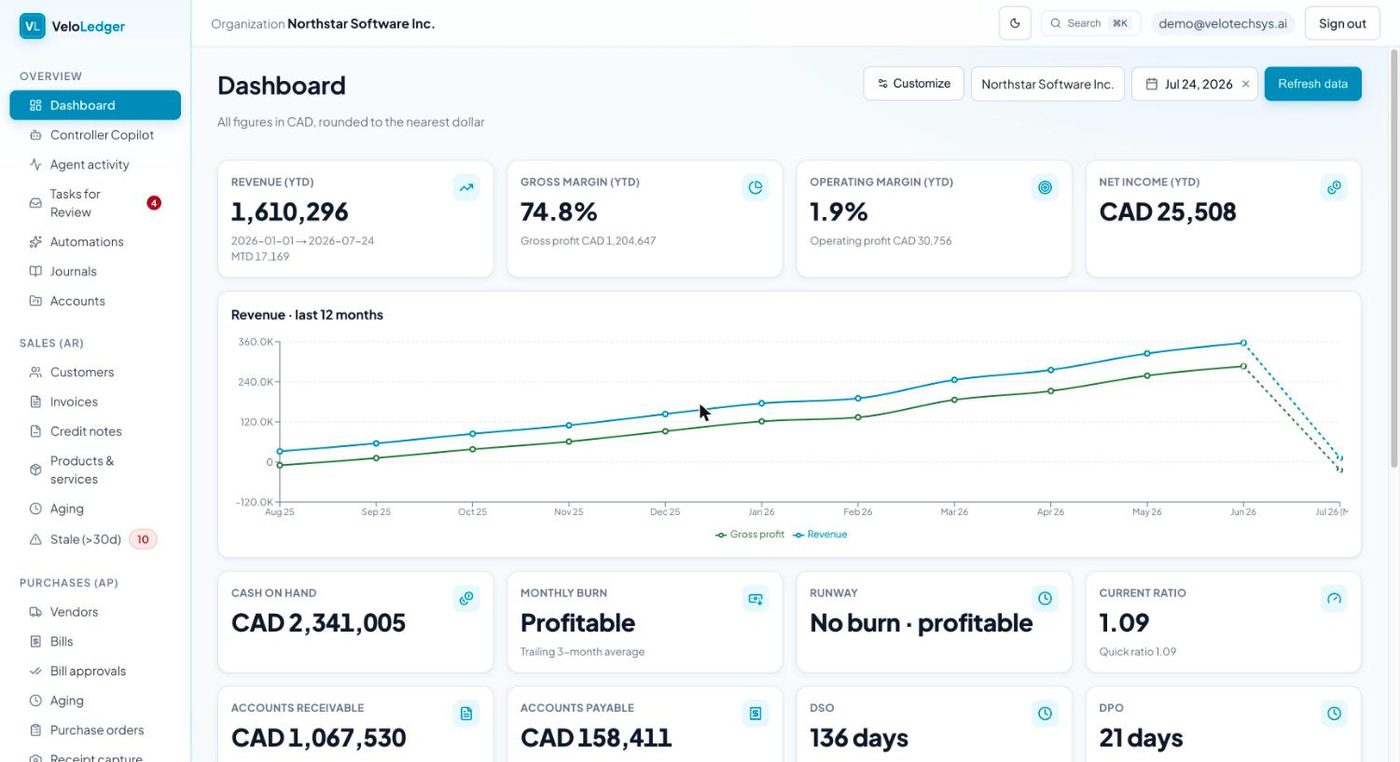The width and height of the screenshot is (1400, 762).
Task: Click the Revenue (YTD) trend arrow icon
Action: (466, 187)
